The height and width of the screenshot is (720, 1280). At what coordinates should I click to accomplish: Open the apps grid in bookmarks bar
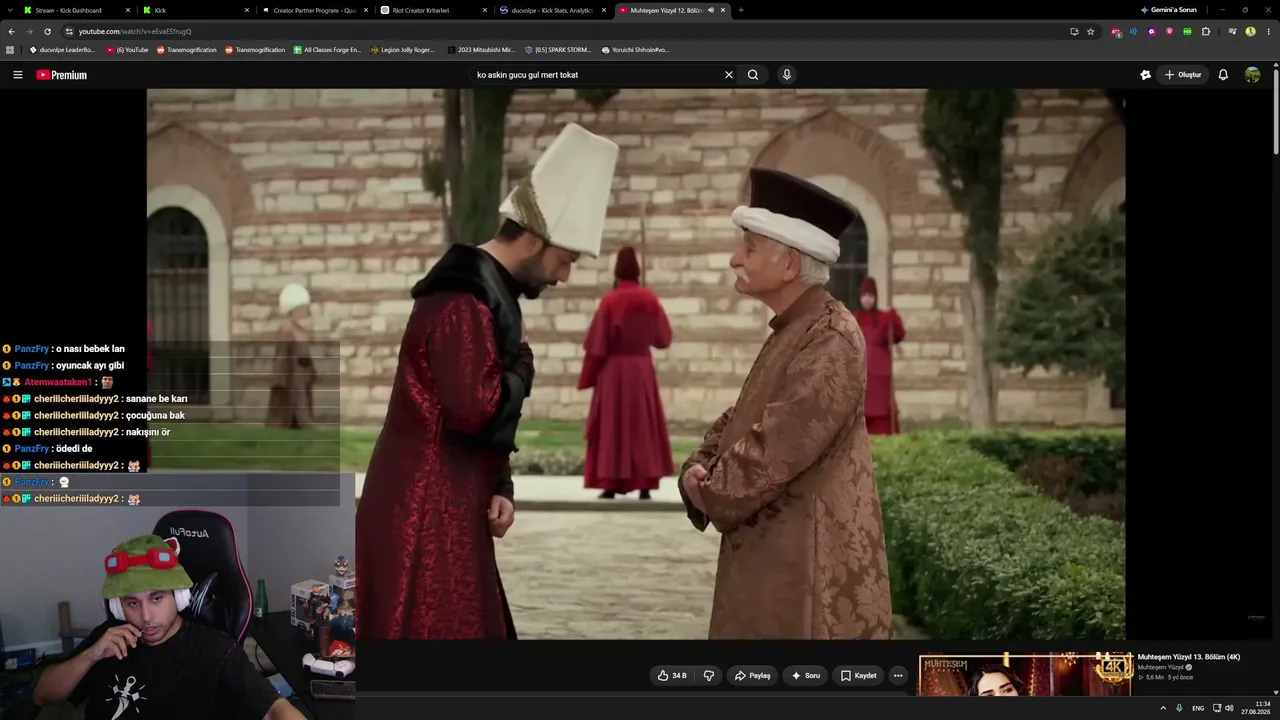pos(10,49)
